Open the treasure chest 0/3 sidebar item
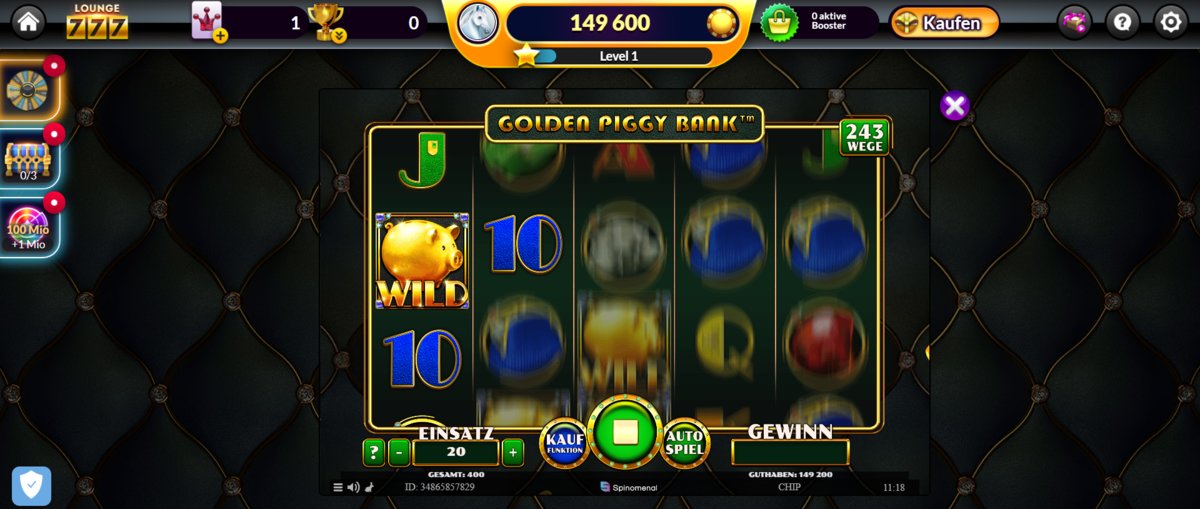1200x509 pixels. point(26,160)
